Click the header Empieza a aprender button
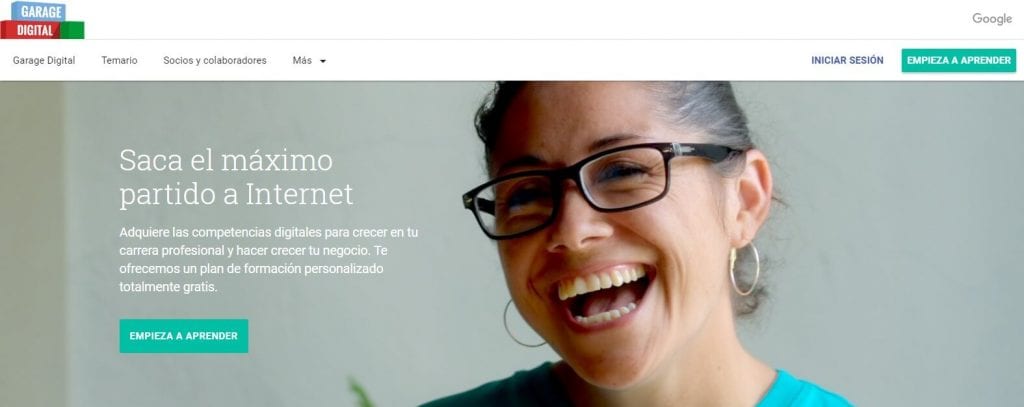The image size is (1024, 407). (959, 60)
